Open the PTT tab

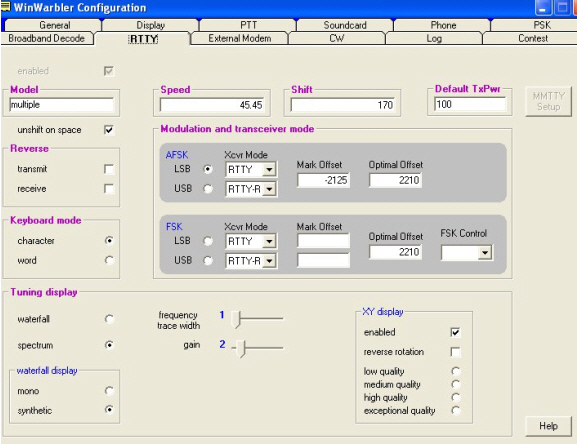(248, 25)
